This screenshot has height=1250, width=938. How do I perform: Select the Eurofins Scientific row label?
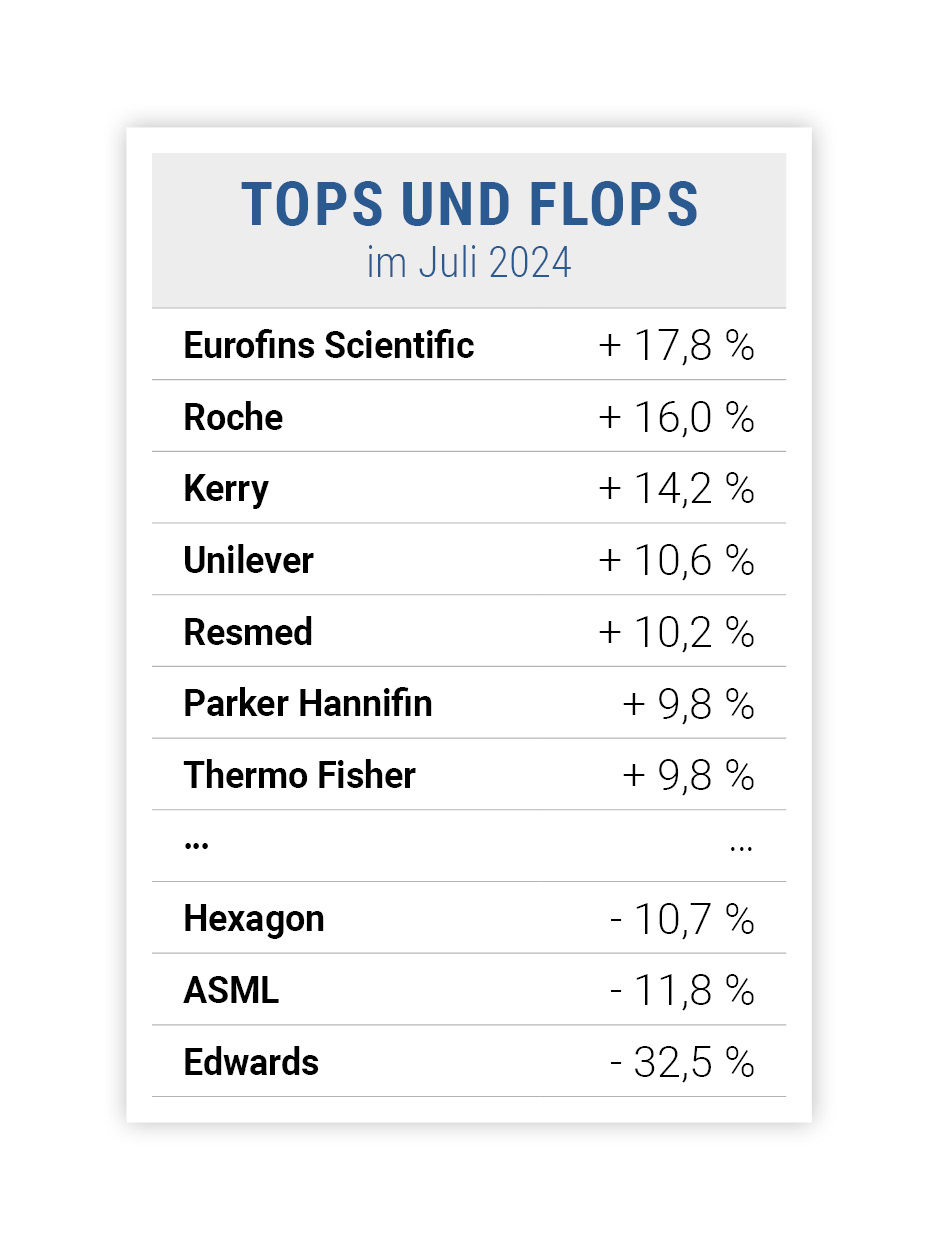[x=329, y=345]
